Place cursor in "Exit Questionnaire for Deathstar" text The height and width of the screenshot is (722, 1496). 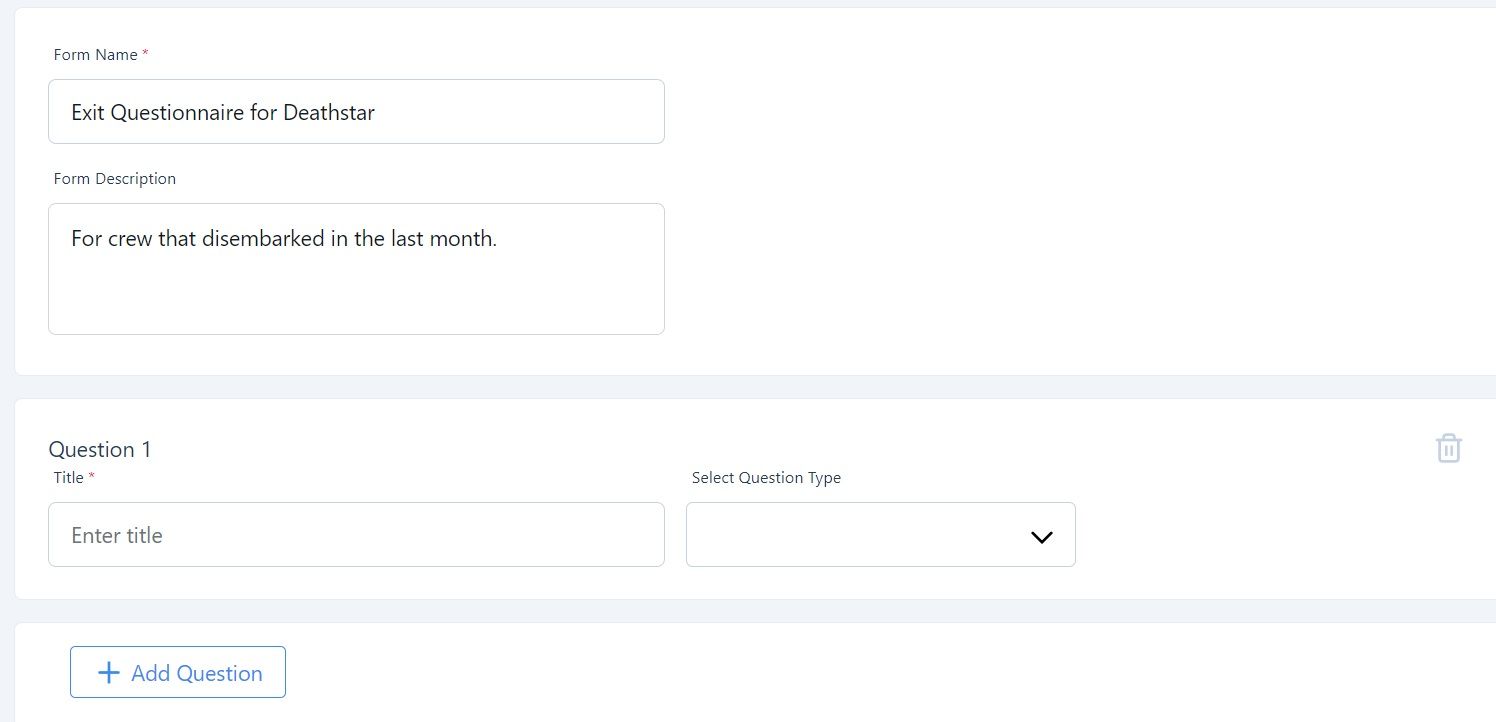click(x=222, y=113)
